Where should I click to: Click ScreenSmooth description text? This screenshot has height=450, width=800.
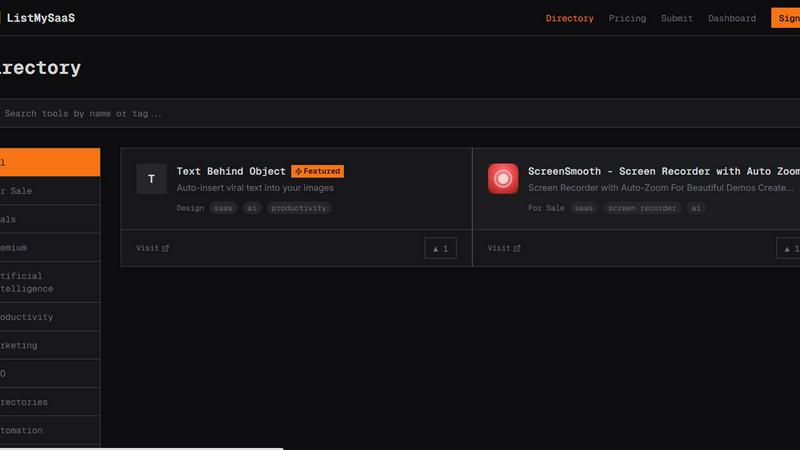coord(661,188)
